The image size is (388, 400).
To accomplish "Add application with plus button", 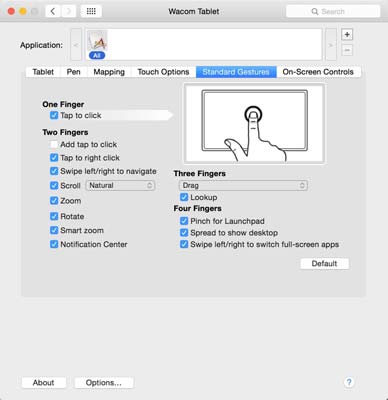I will click(x=347, y=34).
